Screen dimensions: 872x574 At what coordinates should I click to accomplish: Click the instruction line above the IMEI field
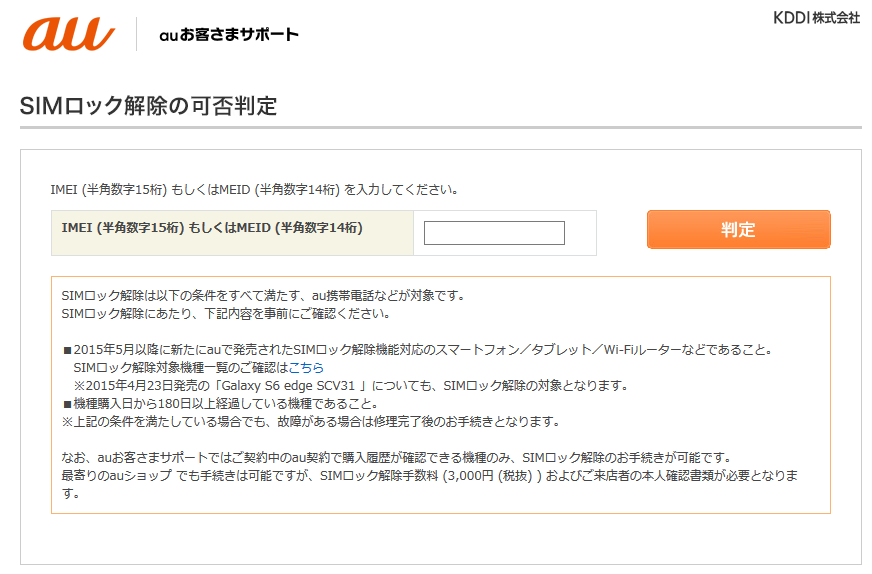click(255, 190)
